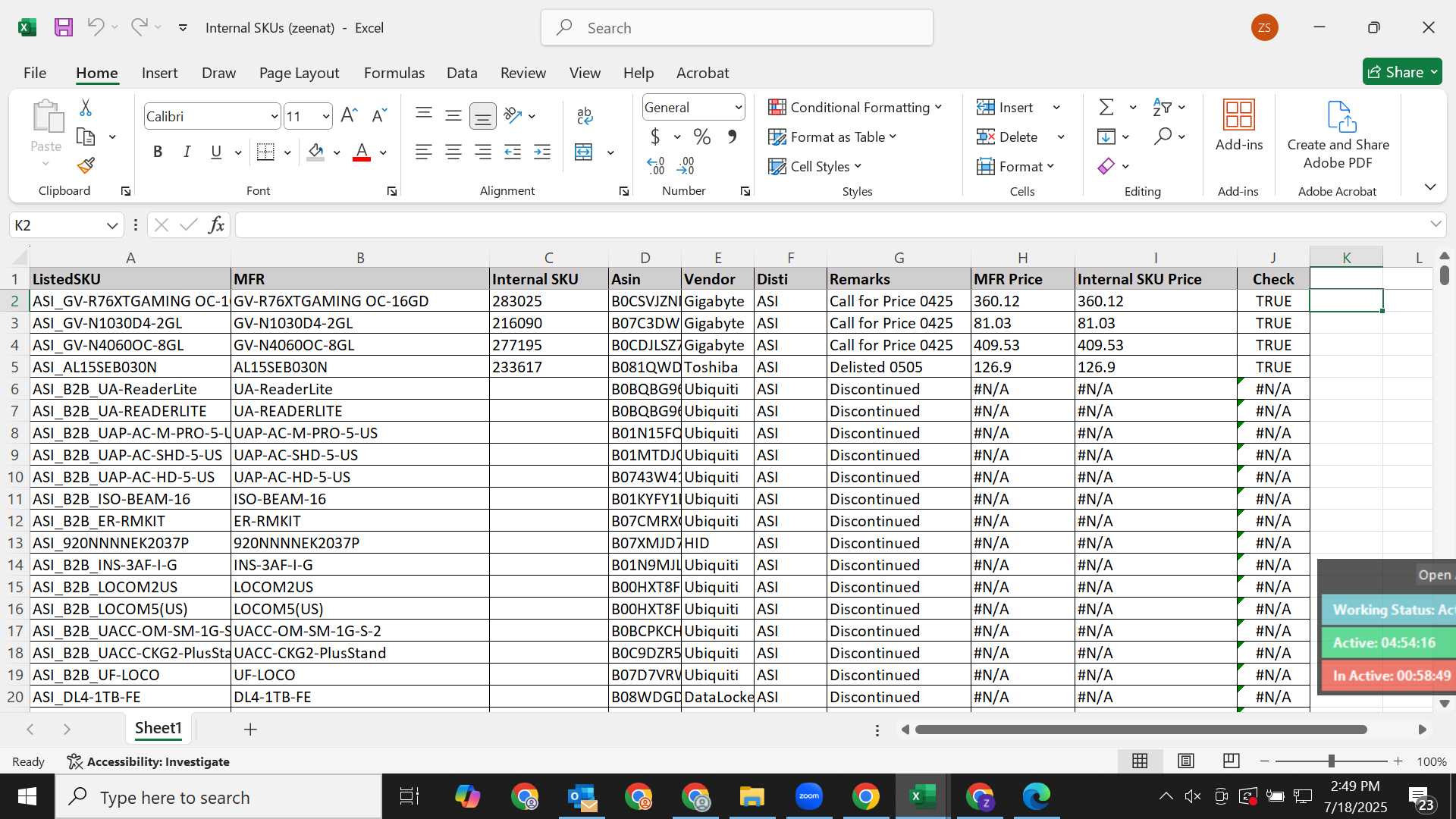1456x819 pixels.
Task: Open Sort and Filter tool
Action: (x=1162, y=107)
